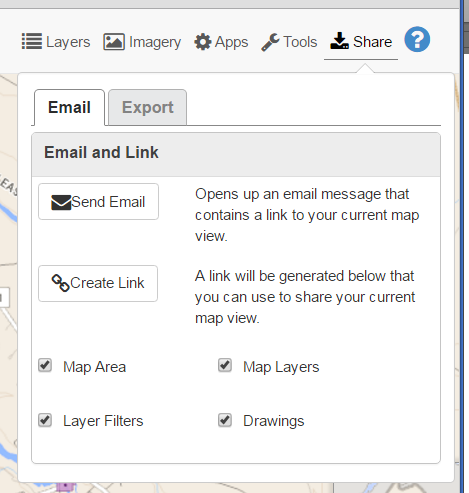Image resolution: width=469 pixels, height=493 pixels.
Task: Click the chain link icon on Create Link
Action: point(60,283)
